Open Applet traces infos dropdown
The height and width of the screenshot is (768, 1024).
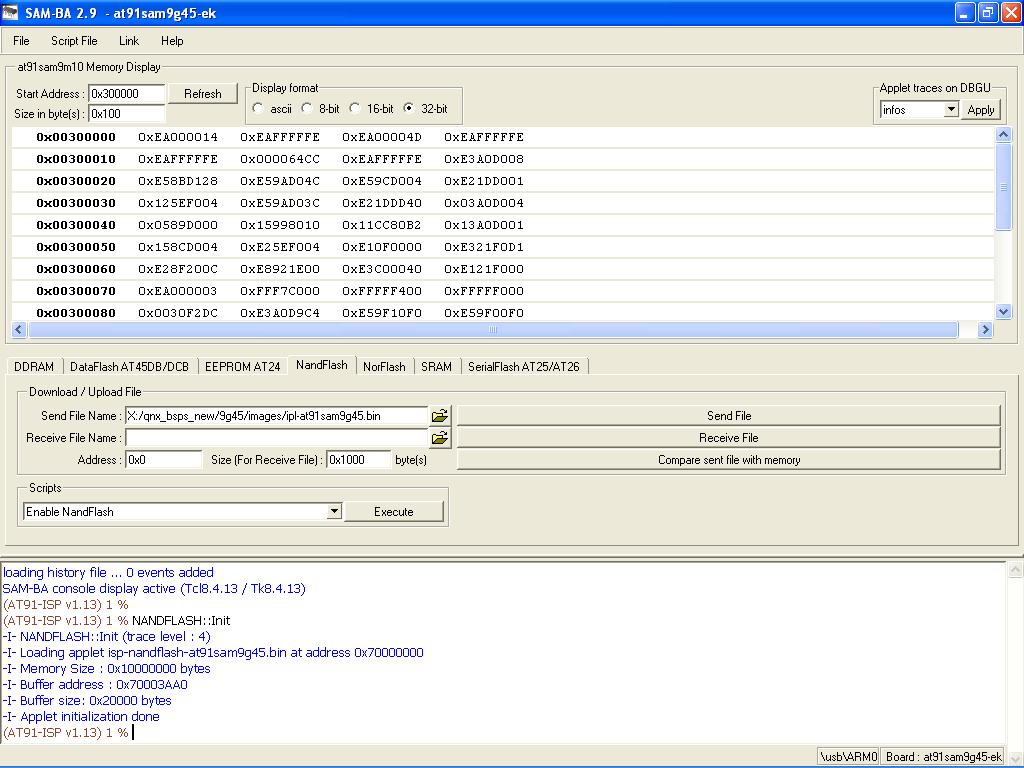pyautogui.click(x=950, y=110)
